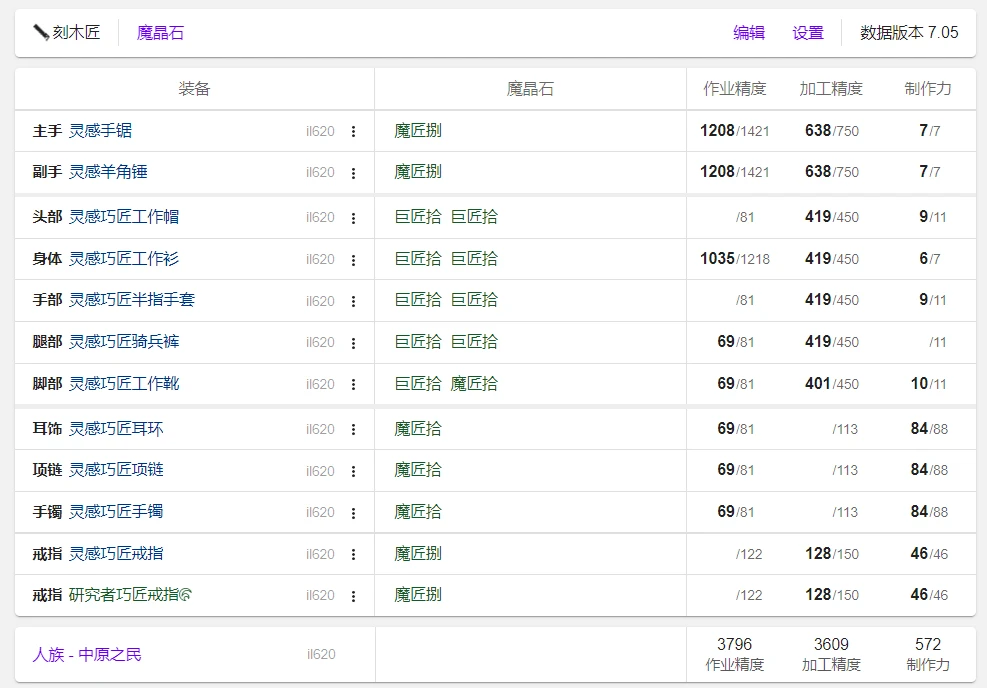Open options for 灵感巧匠骑兵裤
The image size is (987, 688).
(x=353, y=342)
